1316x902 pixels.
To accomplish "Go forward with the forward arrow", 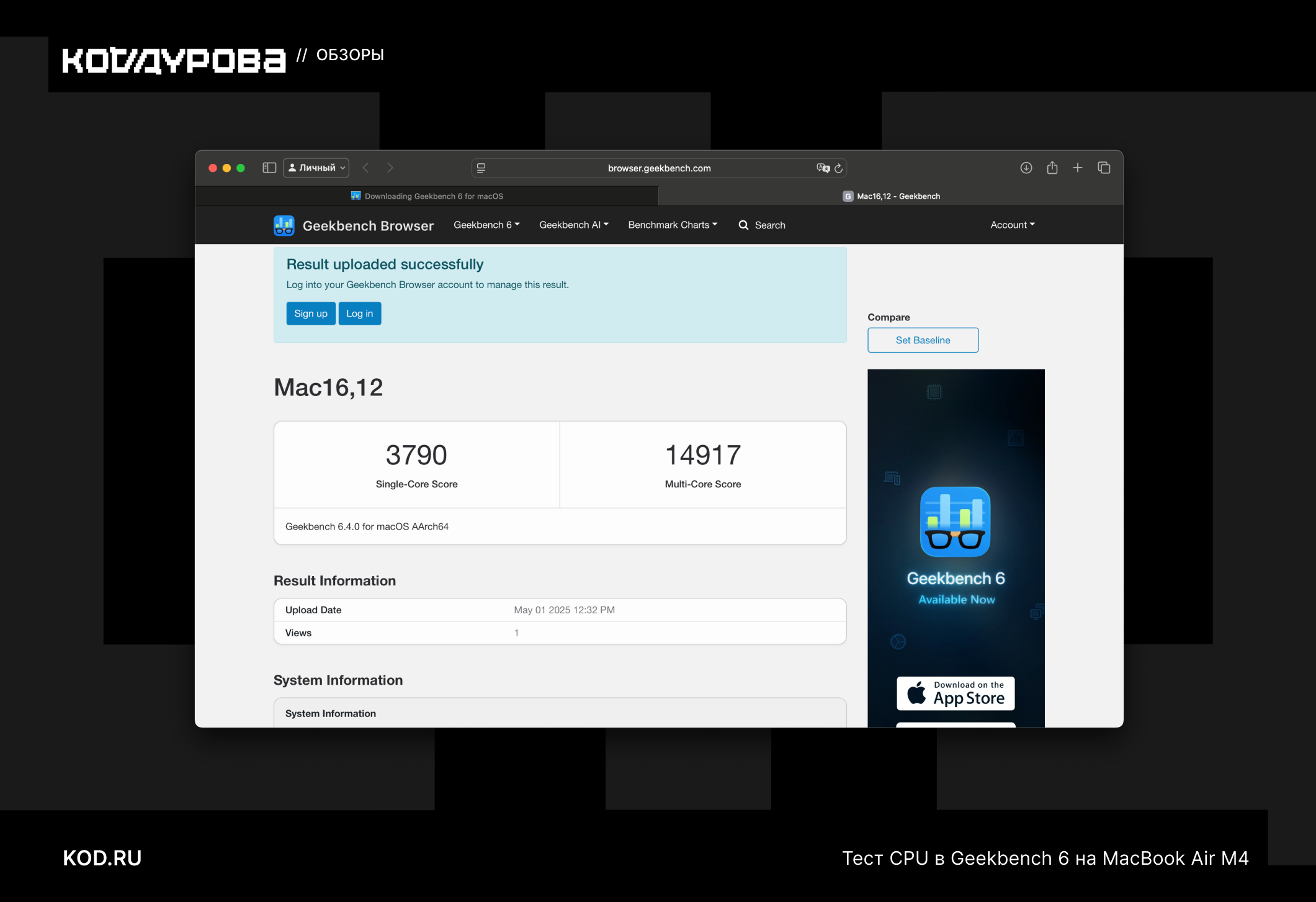I will click(390, 168).
